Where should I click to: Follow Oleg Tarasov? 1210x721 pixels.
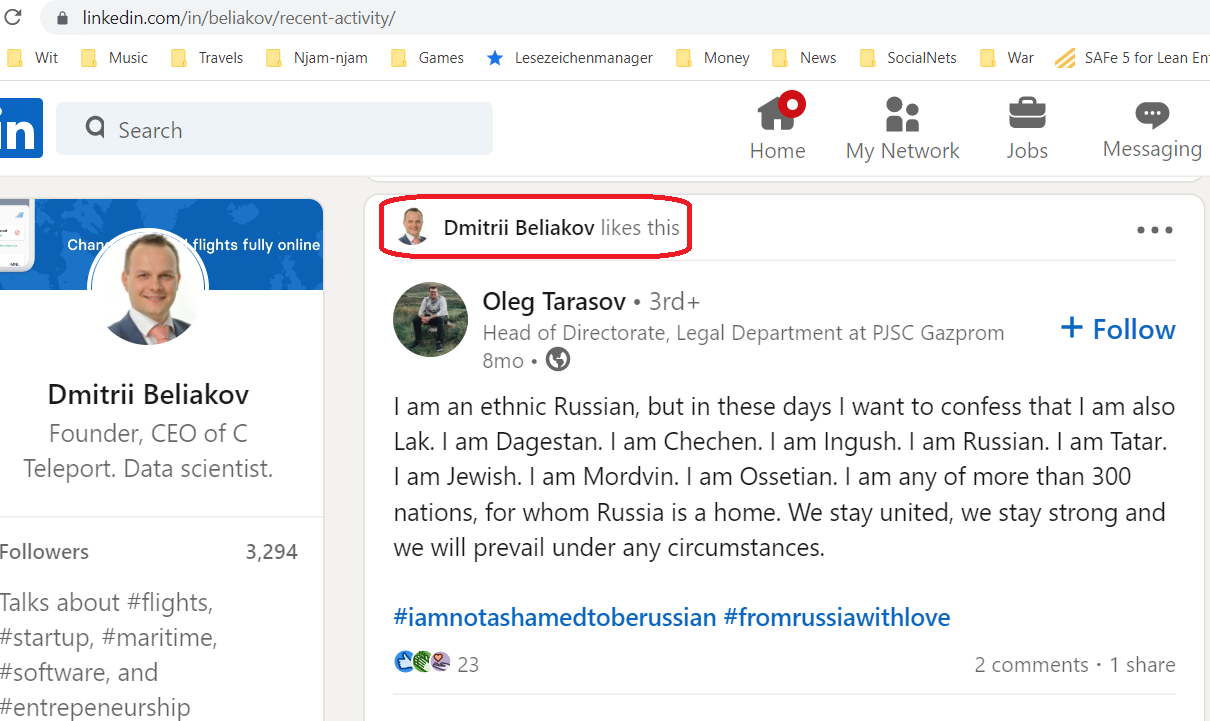tap(1118, 329)
